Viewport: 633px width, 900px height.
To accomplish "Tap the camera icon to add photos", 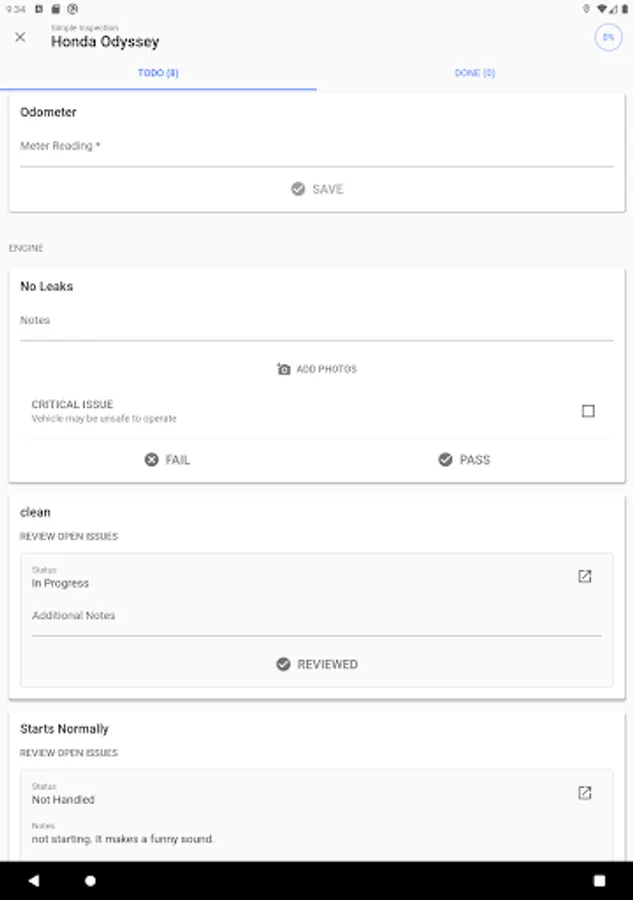I will [x=284, y=369].
